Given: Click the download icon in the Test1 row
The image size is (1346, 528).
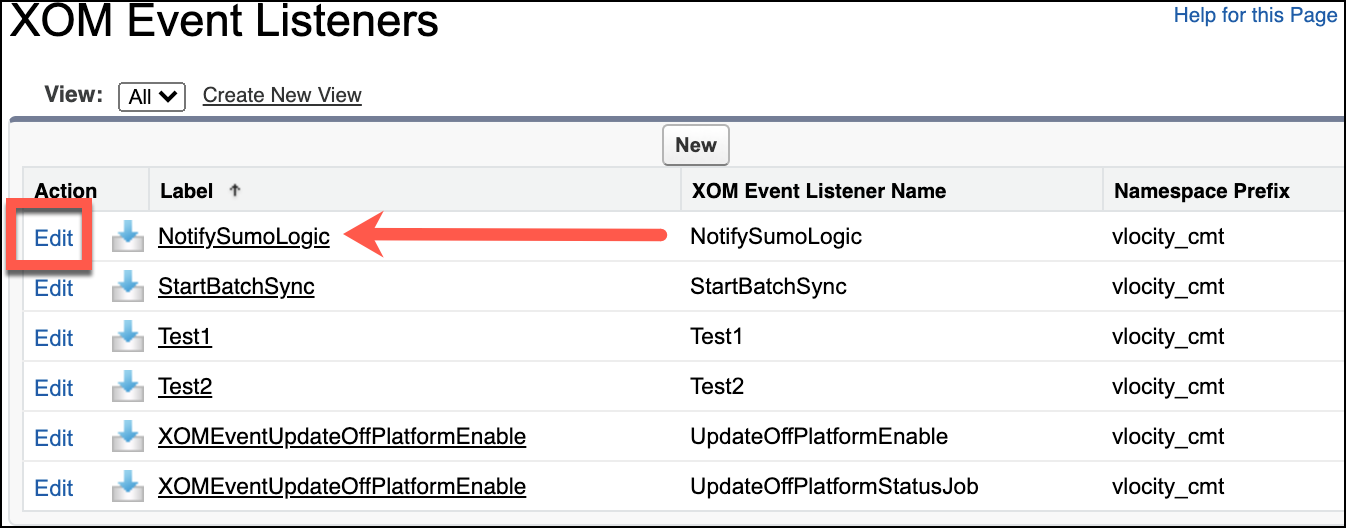Looking at the screenshot, I should [x=128, y=337].
